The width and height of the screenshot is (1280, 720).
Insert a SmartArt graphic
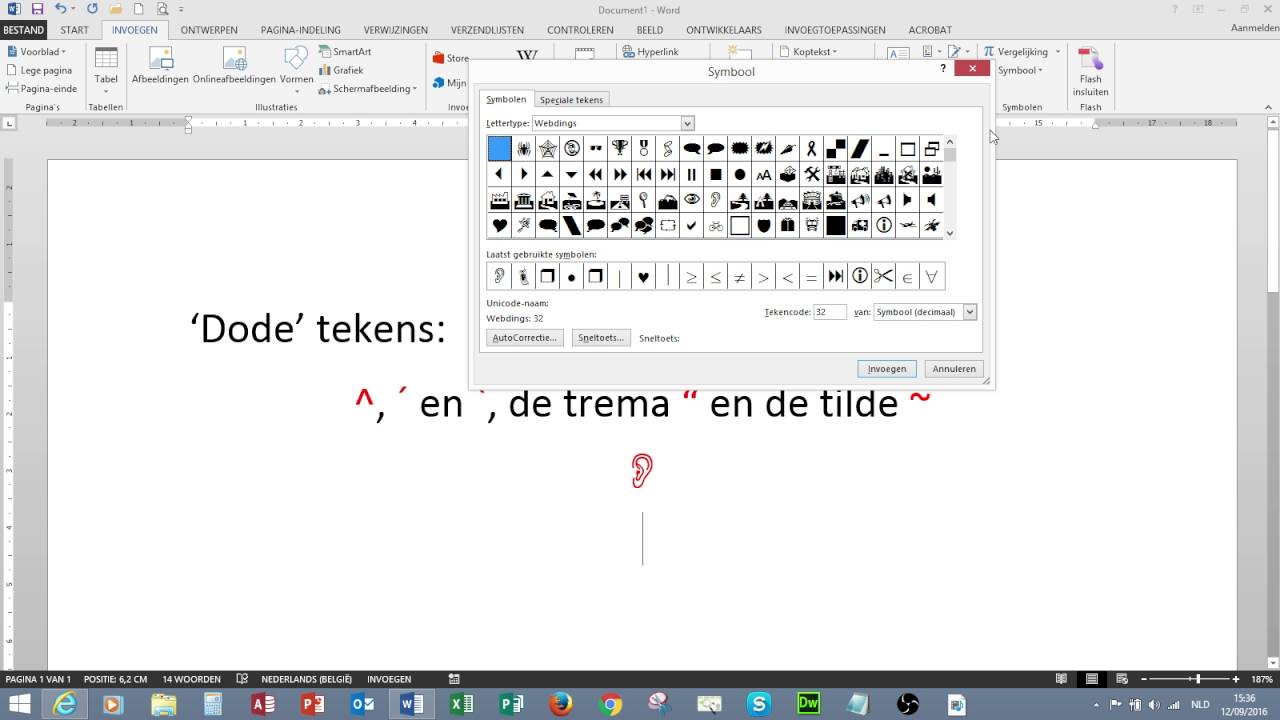pos(345,51)
